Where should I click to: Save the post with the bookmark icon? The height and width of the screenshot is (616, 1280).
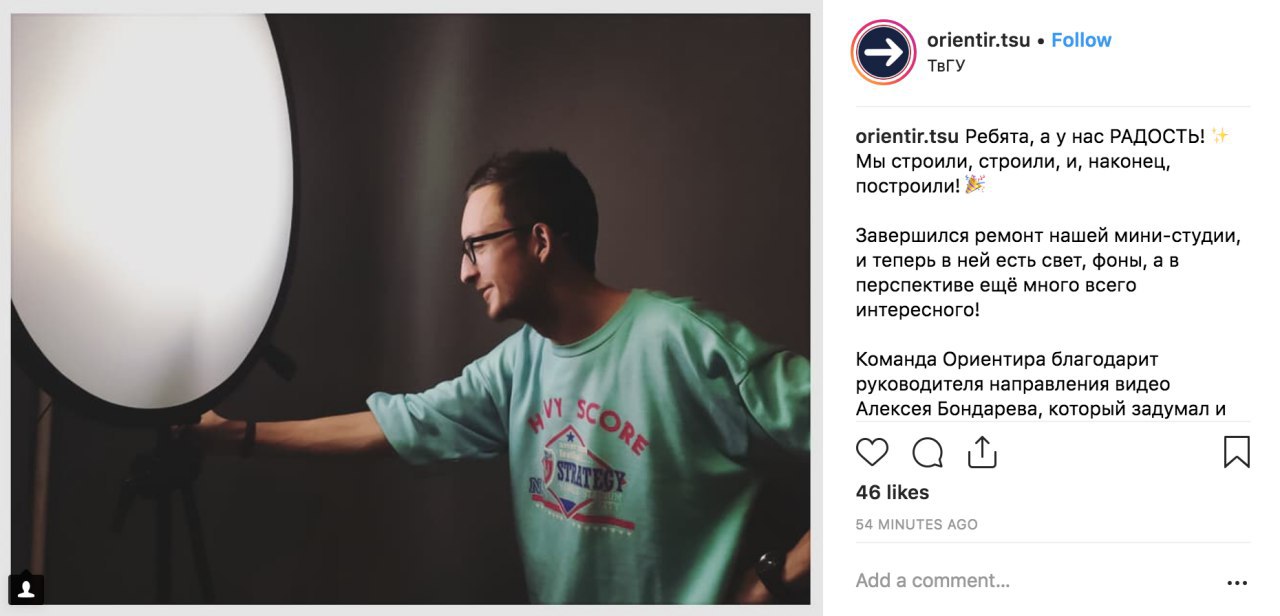(1237, 452)
